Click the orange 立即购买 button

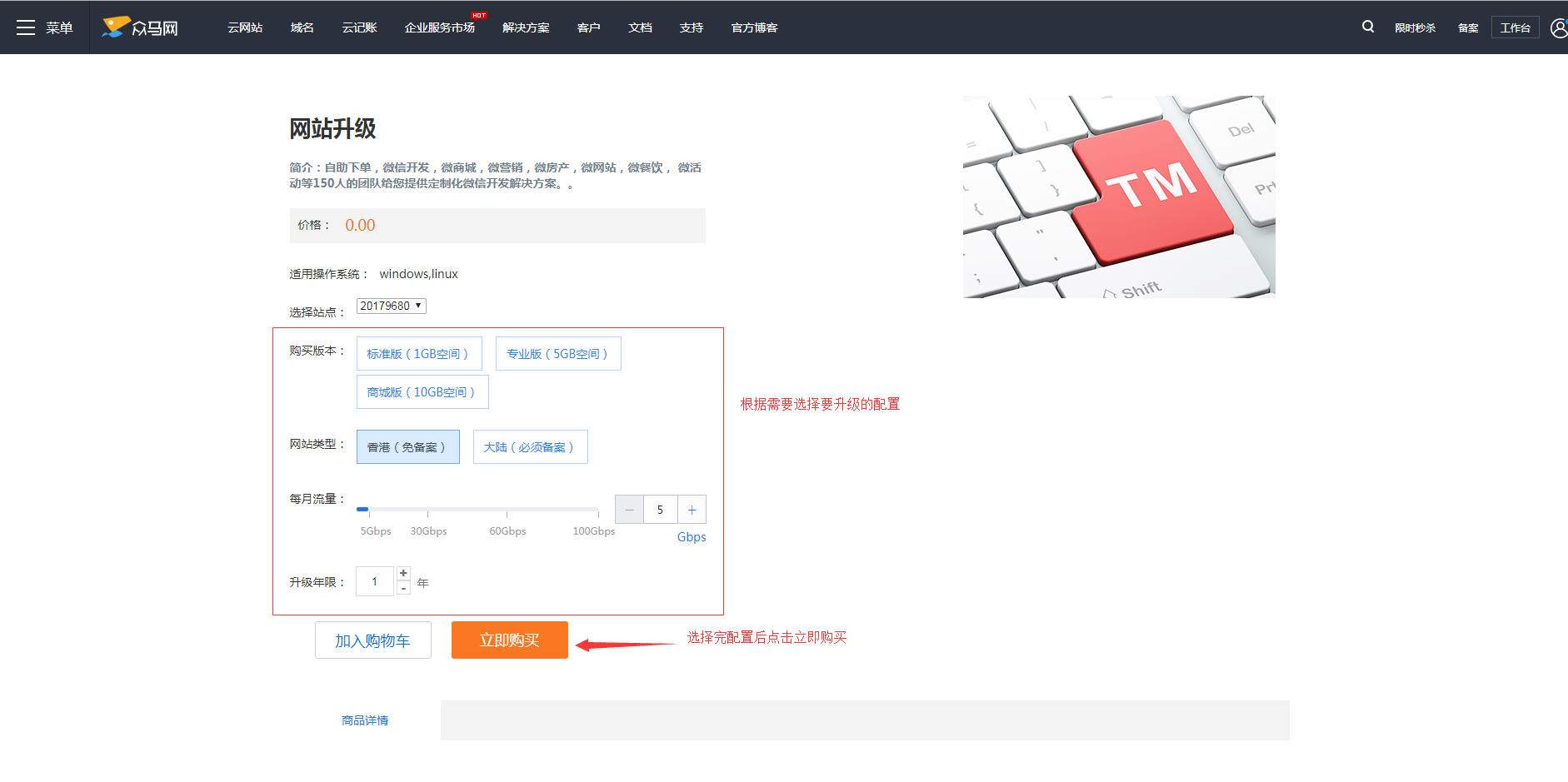pyautogui.click(x=509, y=640)
